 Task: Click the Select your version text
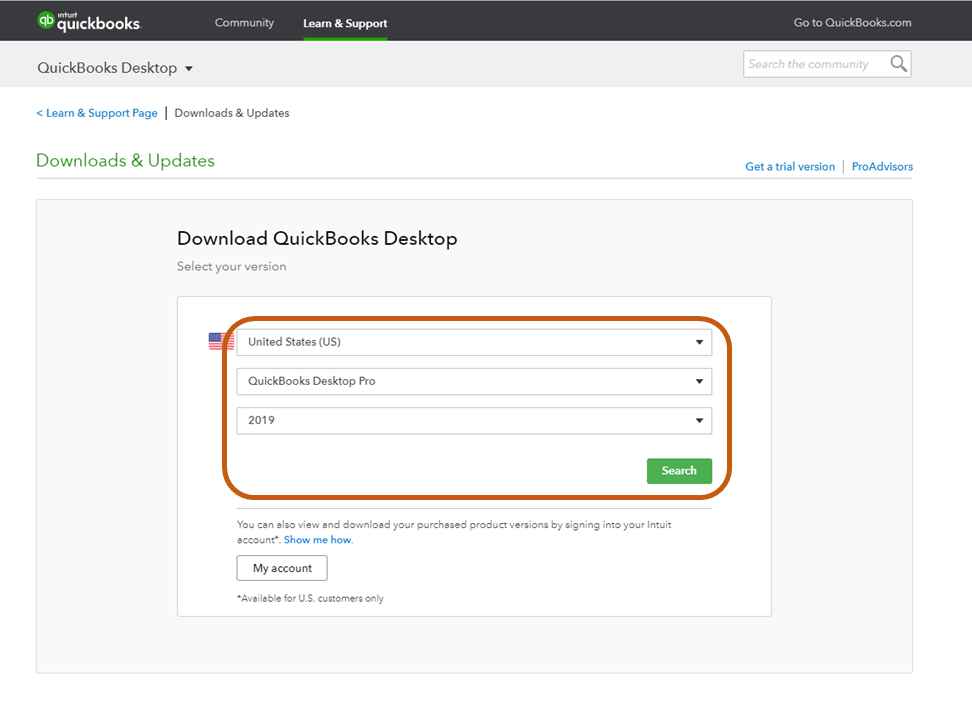click(231, 267)
